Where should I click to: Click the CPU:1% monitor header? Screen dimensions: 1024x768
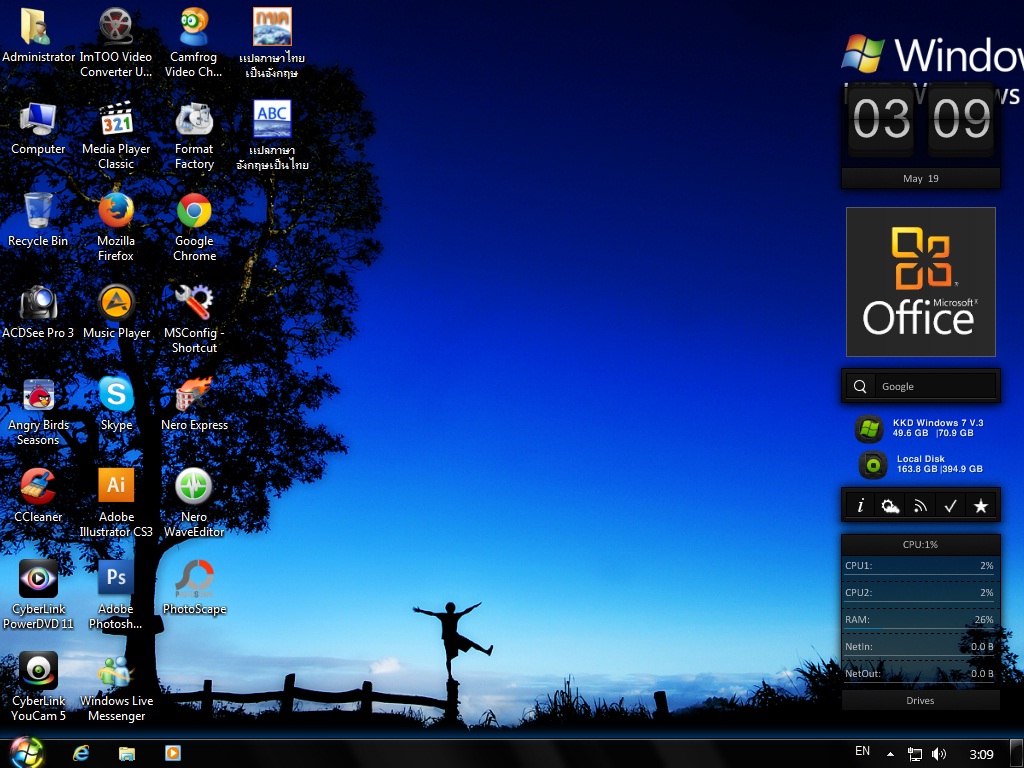[920, 544]
